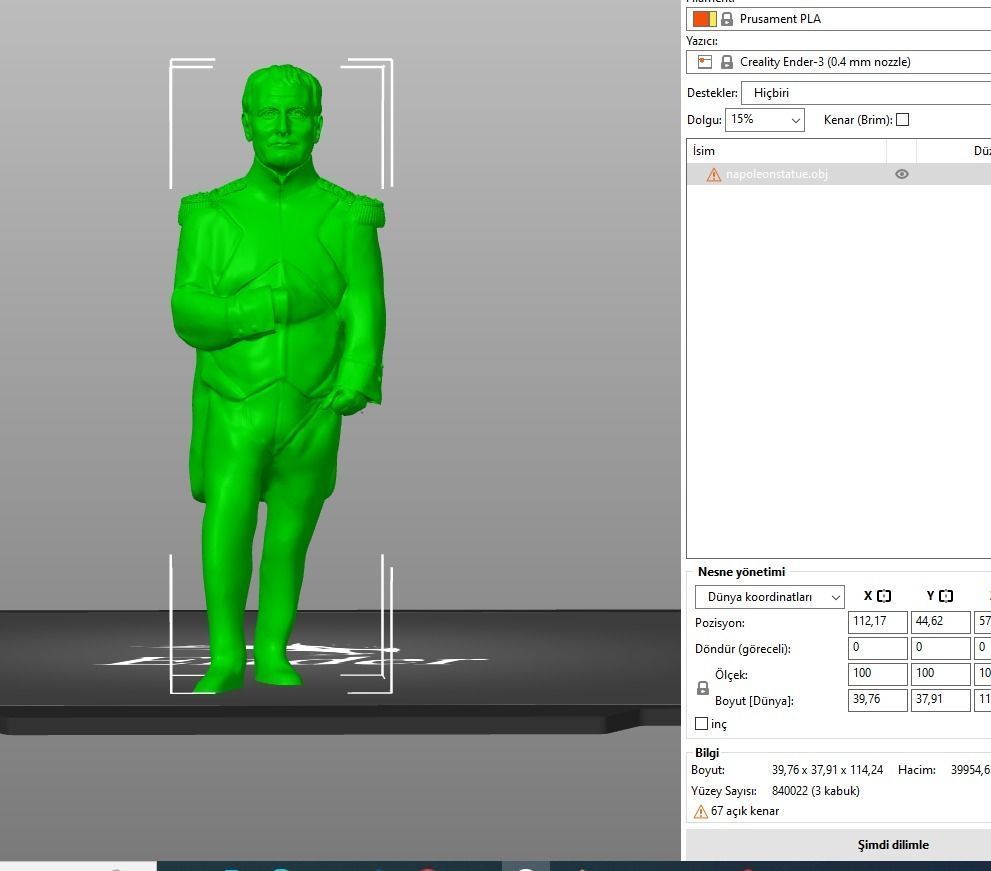Click the Yüzey Sayısı value 840022 (3 kabuk)

click(x=816, y=791)
